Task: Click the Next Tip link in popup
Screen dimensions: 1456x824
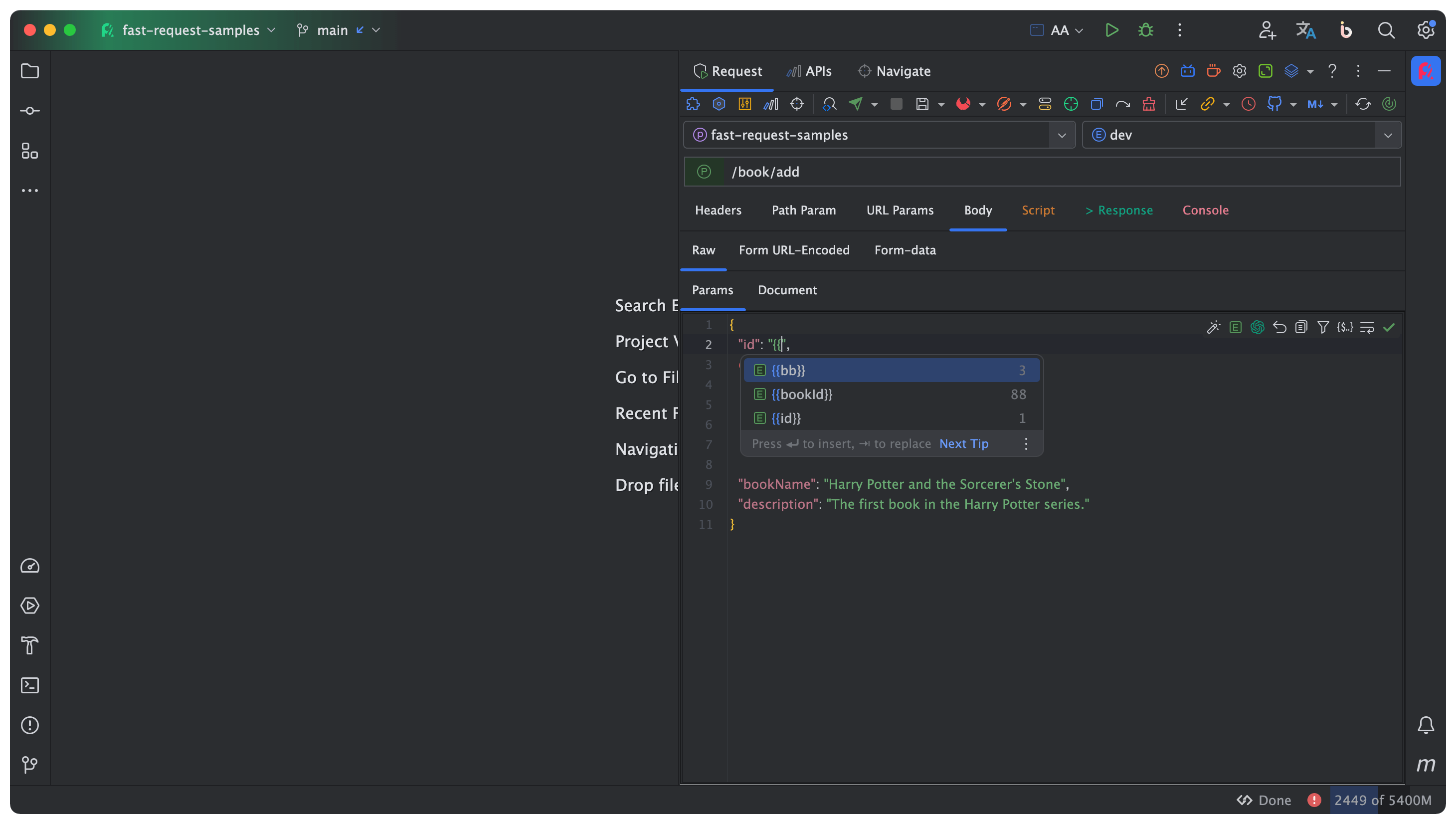Action: click(963, 444)
